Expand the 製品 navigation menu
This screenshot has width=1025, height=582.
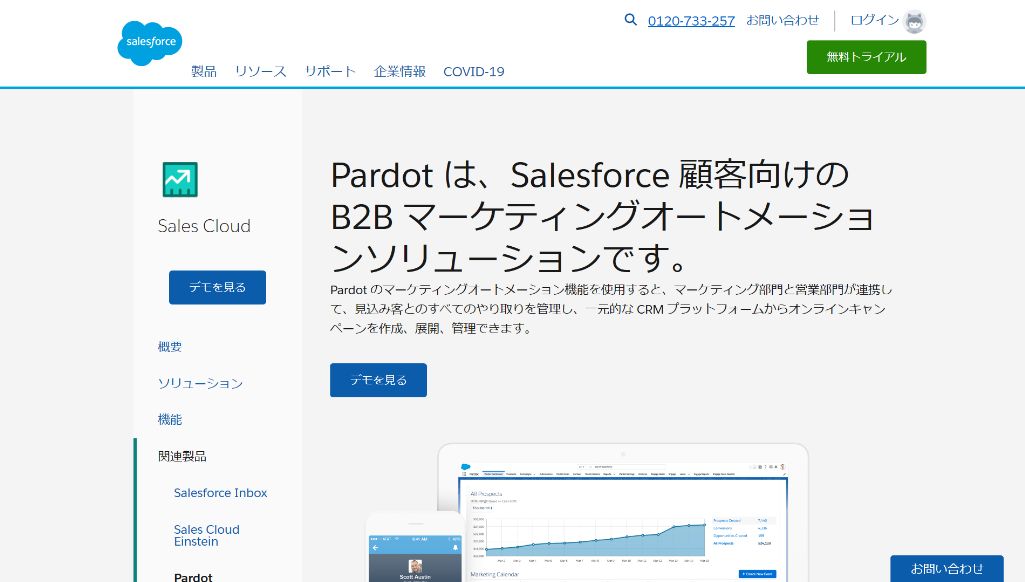point(203,71)
